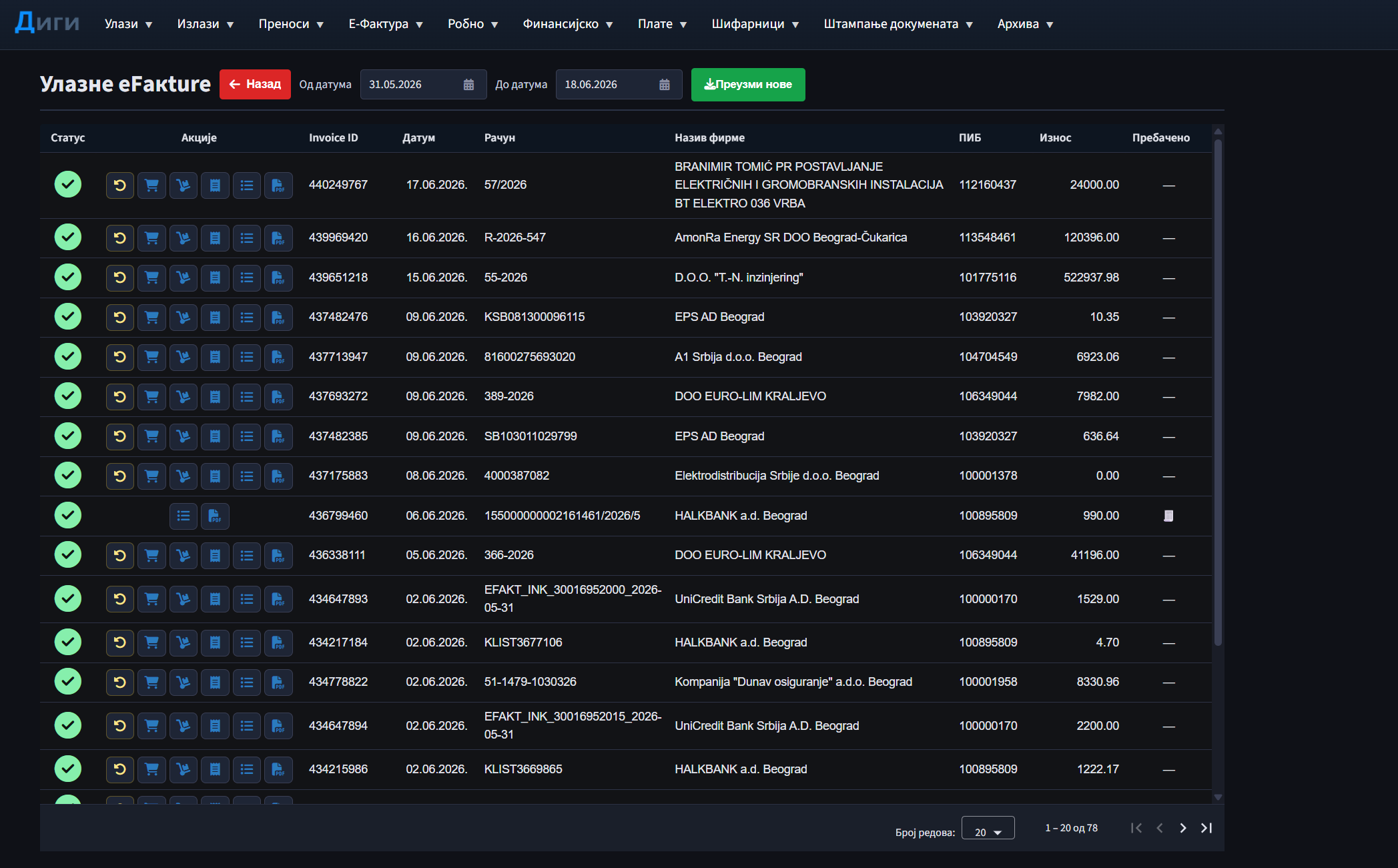This screenshot has width=1398, height=868.
Task: Click the receipt icon for invoice 439969420
Action: point(215,238)
